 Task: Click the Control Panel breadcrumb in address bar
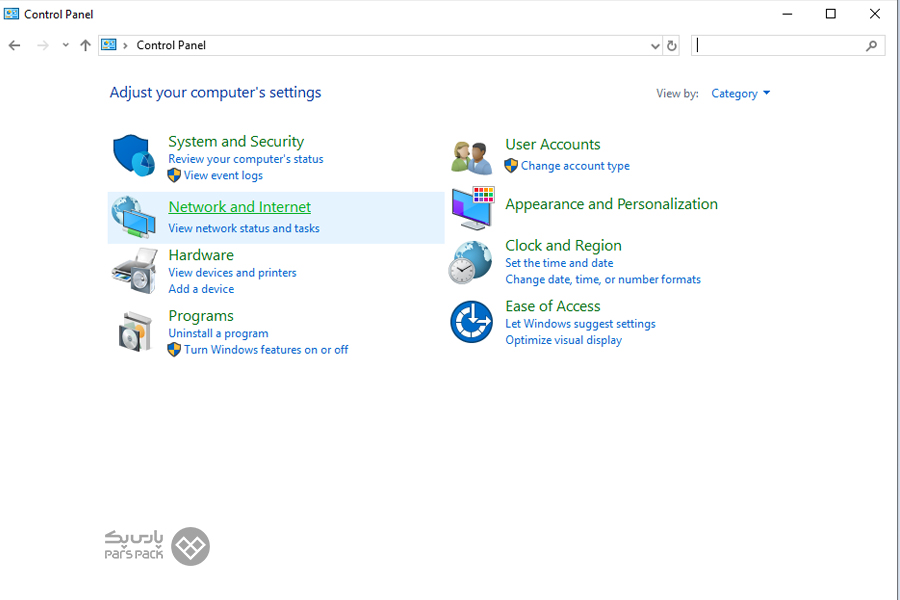coord(171,45)
